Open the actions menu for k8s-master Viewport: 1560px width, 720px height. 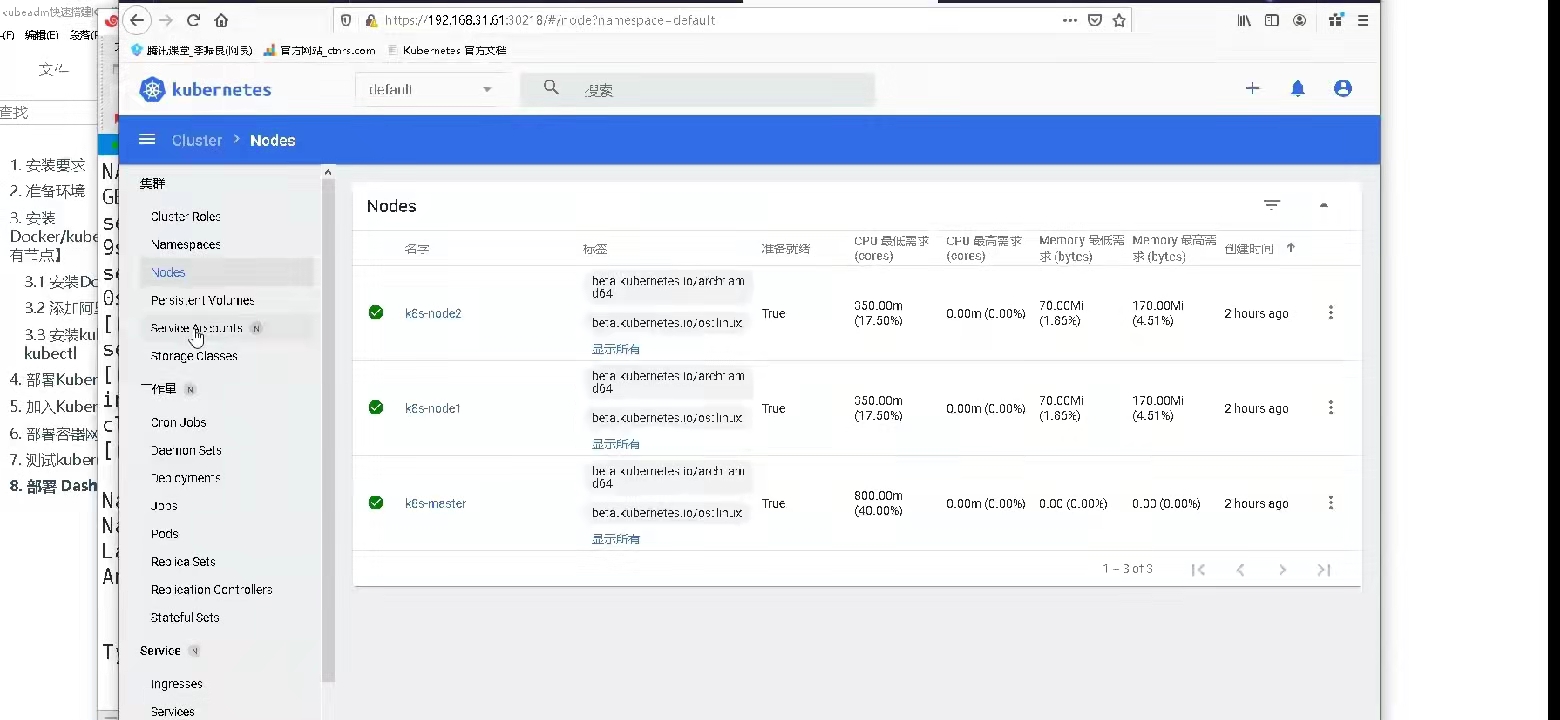pos(1330,503)
